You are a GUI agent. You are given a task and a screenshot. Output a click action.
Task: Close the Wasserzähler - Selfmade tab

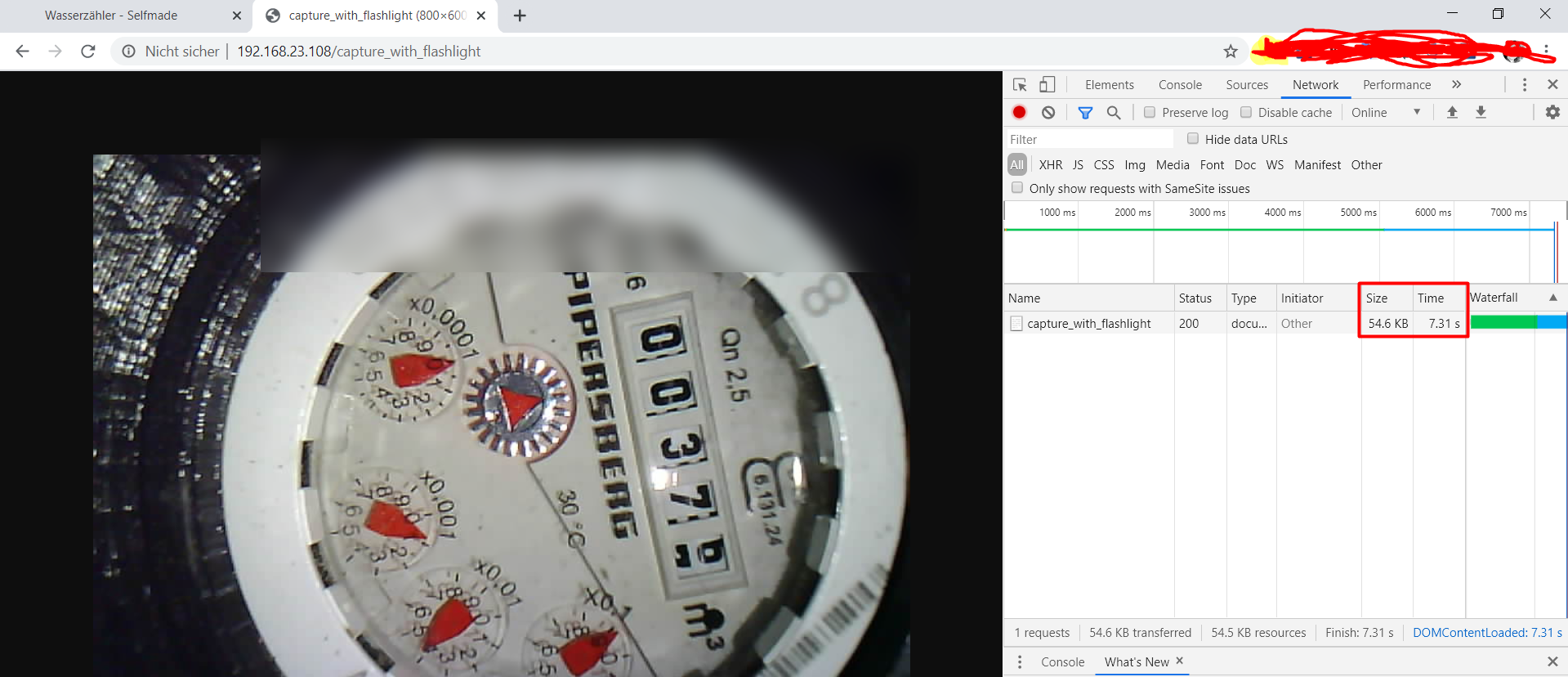click(237, 16)
